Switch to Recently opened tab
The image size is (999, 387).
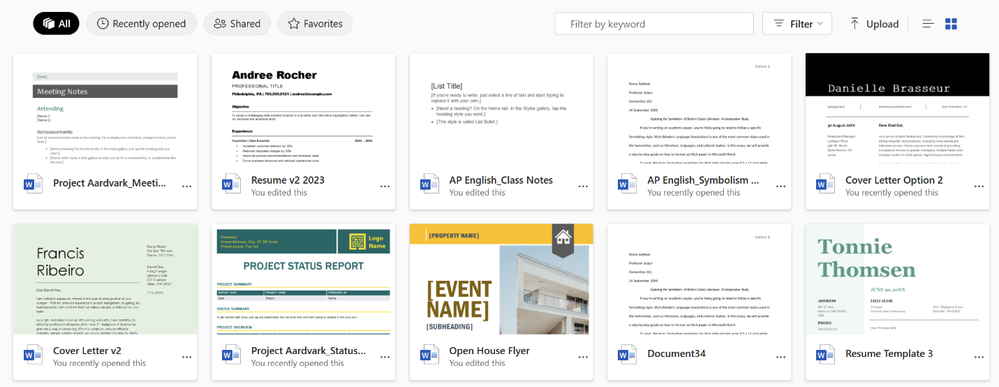coord(141,24)
